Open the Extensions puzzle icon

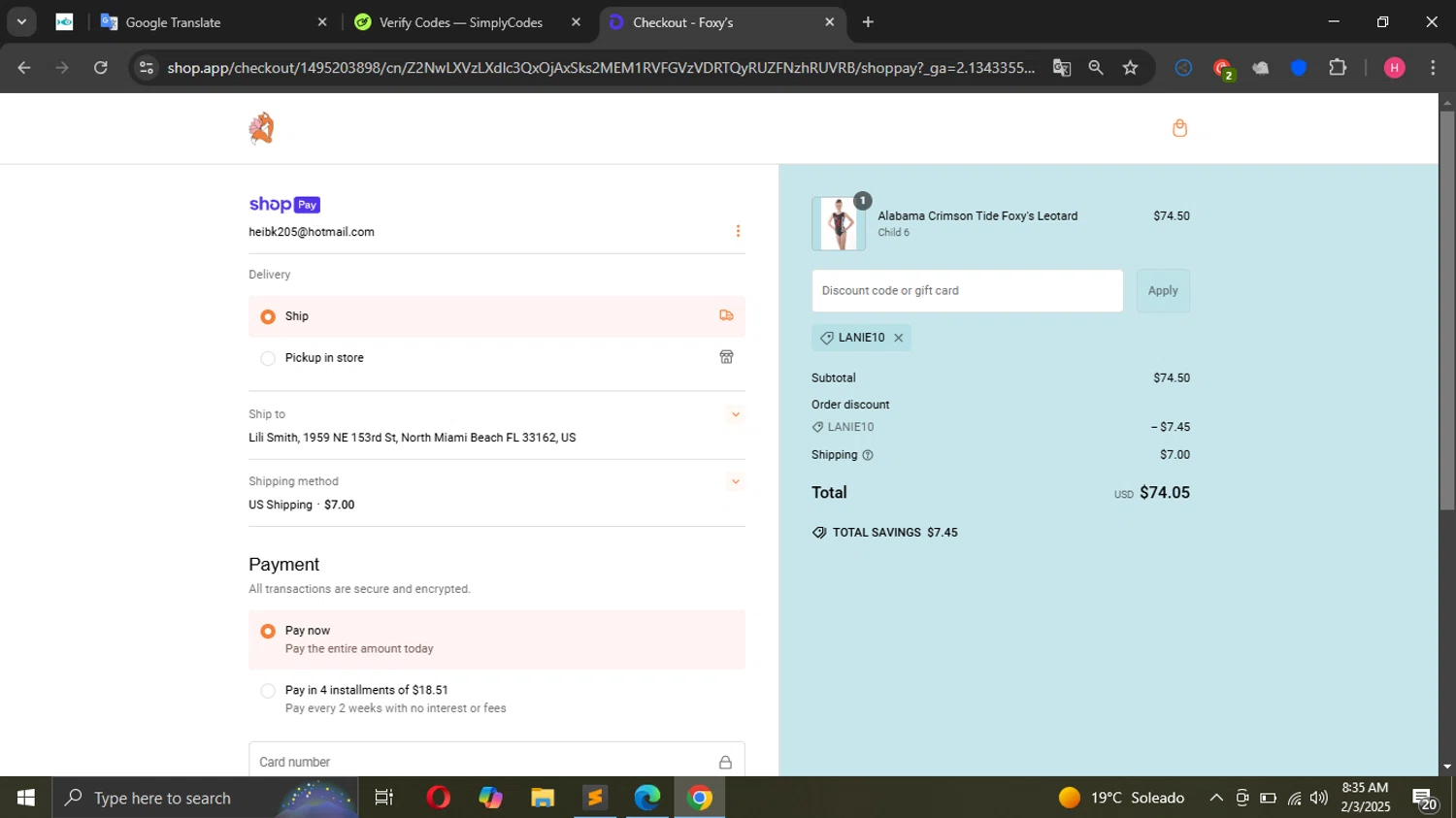point(1338,68)
